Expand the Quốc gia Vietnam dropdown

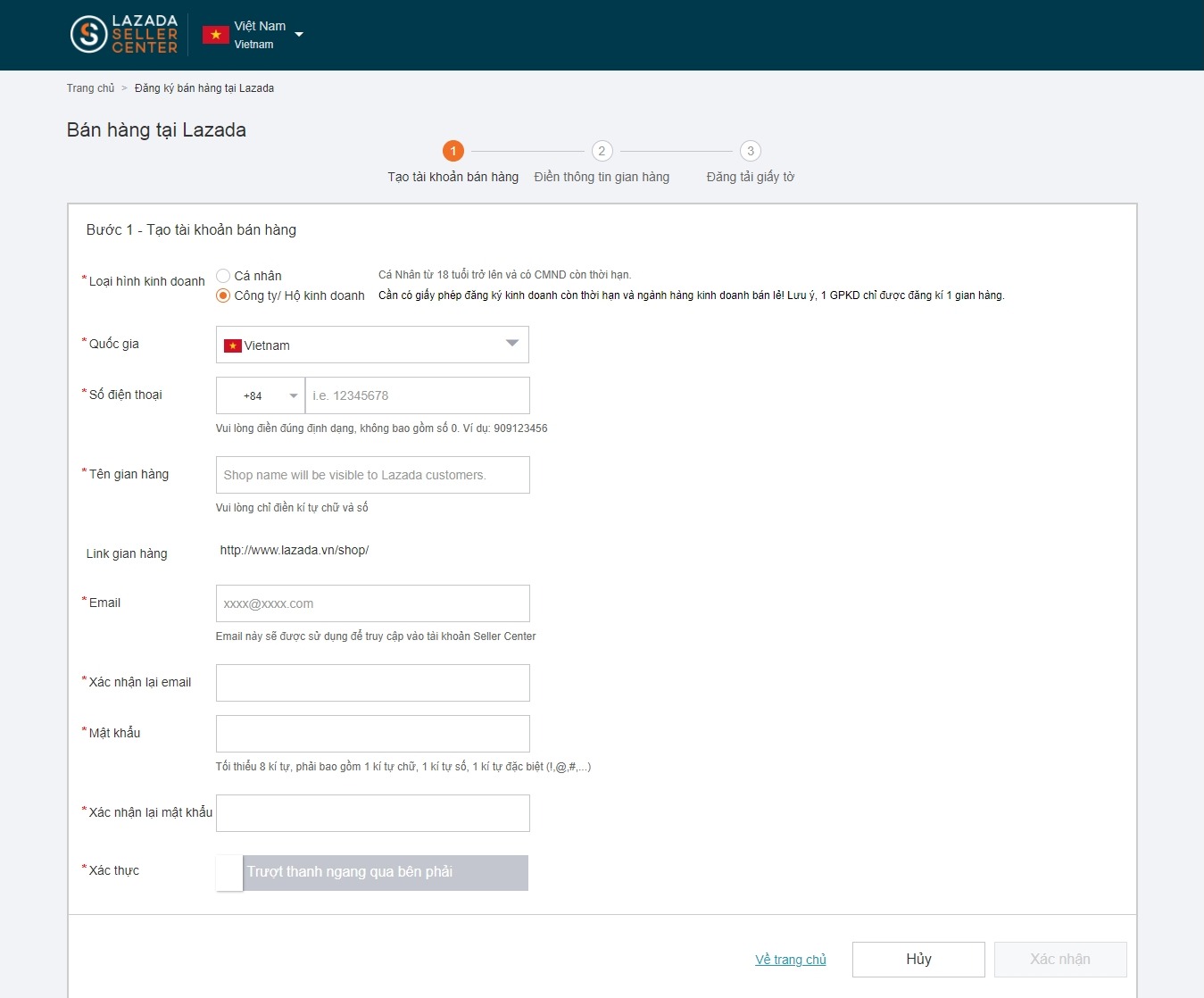pos(511,345)
